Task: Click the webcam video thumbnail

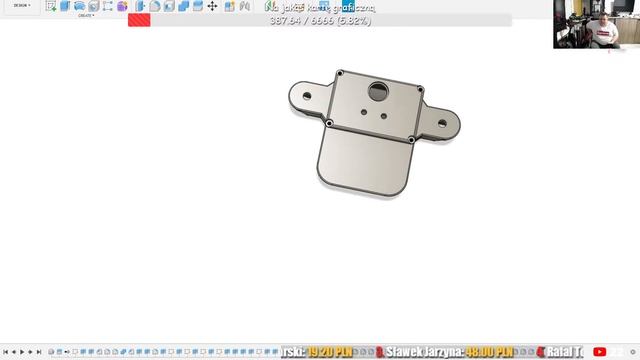Action: point(596,24)
